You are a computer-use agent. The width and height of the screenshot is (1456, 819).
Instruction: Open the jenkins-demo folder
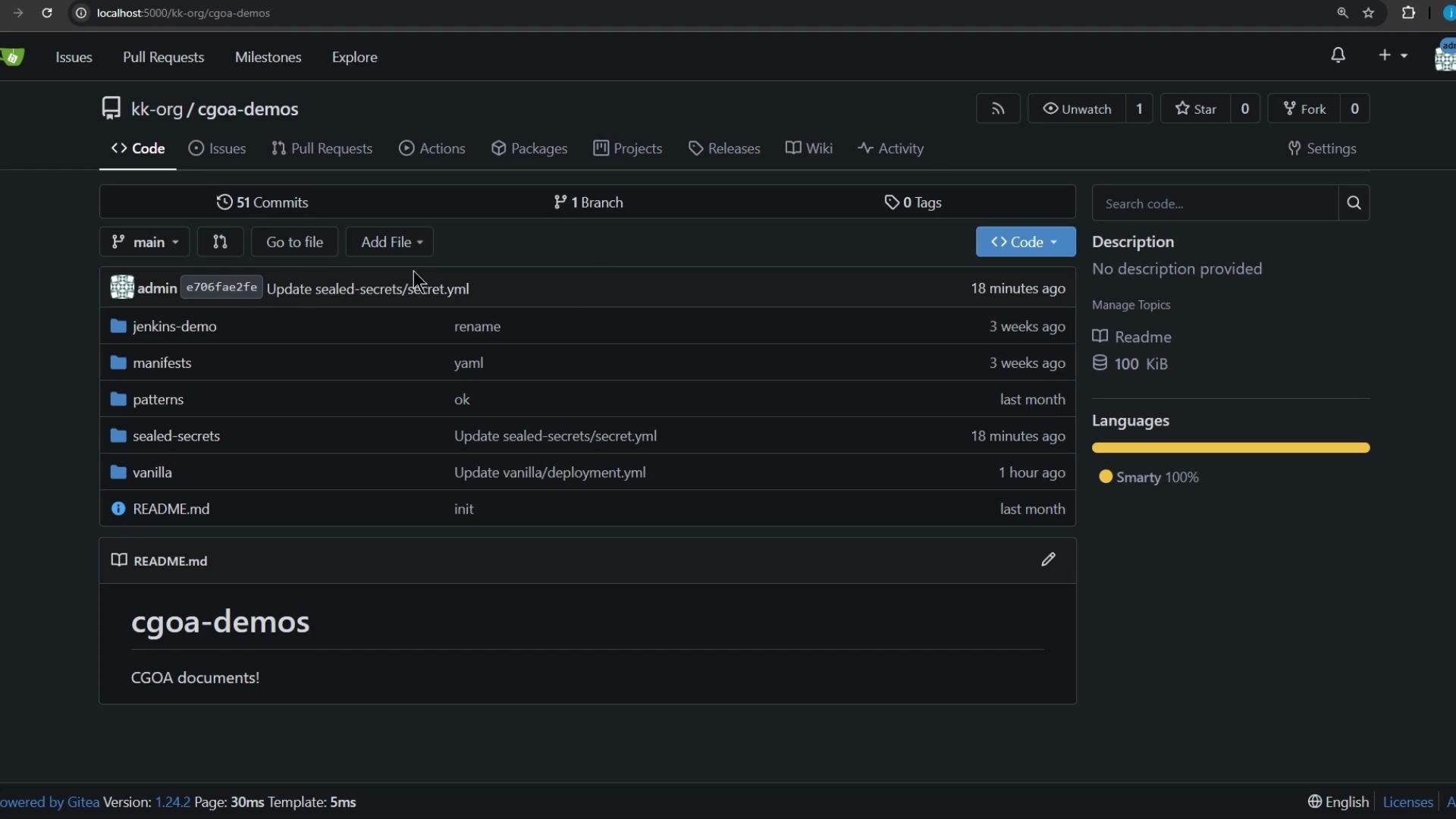click(174, 326)
